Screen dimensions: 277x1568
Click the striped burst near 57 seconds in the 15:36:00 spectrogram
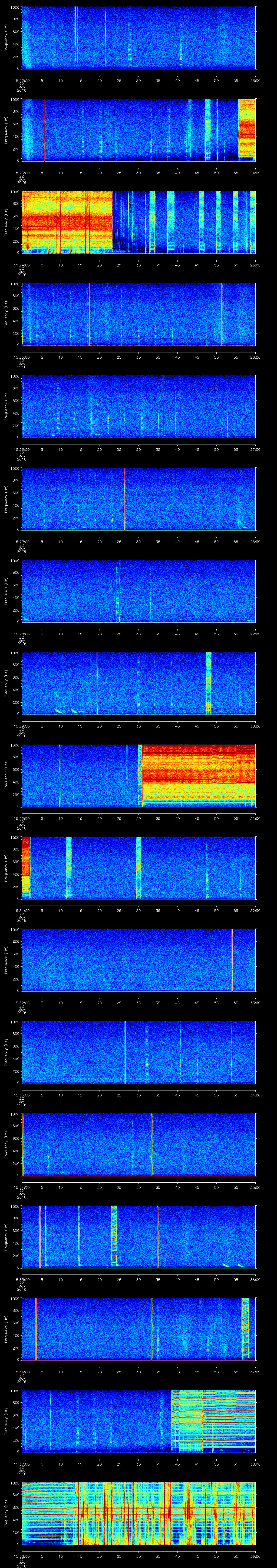(x=245, y=1327)
